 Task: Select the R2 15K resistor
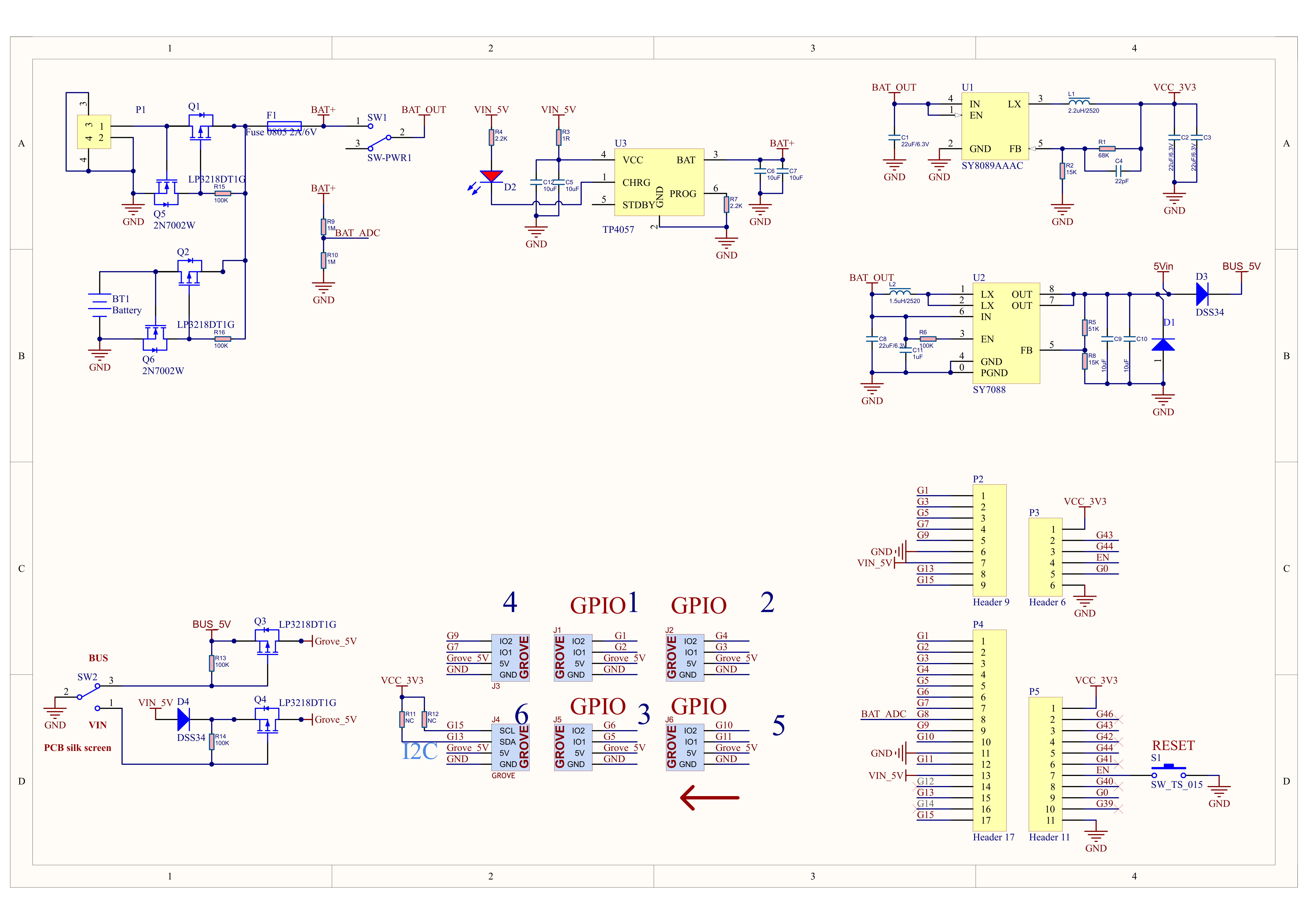(1062, 171)
